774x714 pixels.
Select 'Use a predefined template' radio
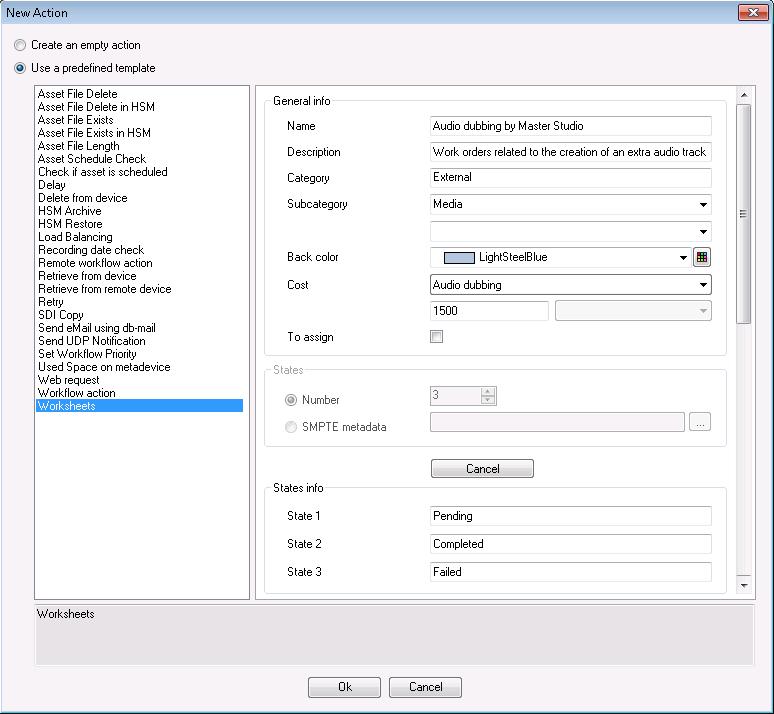point(20,68)
